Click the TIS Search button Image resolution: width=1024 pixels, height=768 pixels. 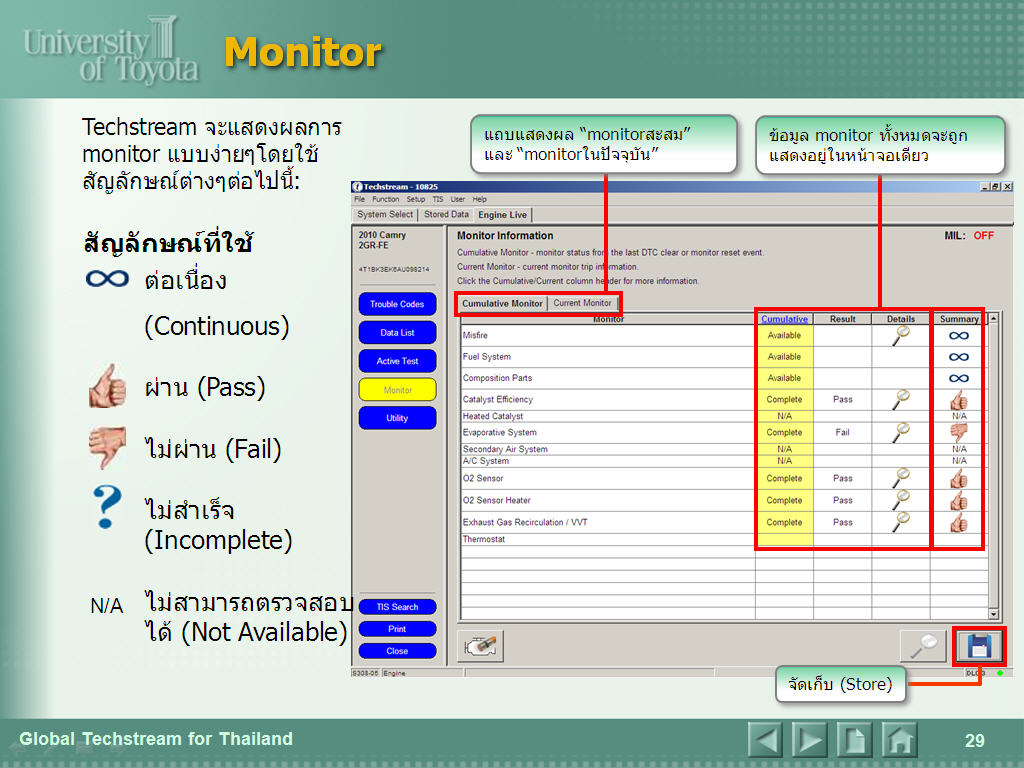click(x=397, y=607)
